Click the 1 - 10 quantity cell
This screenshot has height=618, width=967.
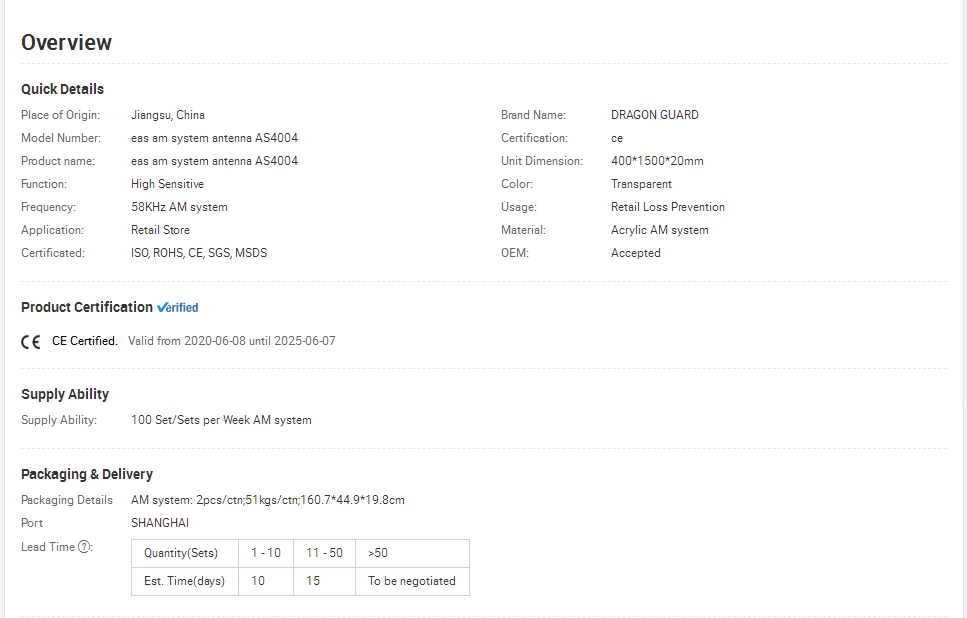click(x=266, y=553)
